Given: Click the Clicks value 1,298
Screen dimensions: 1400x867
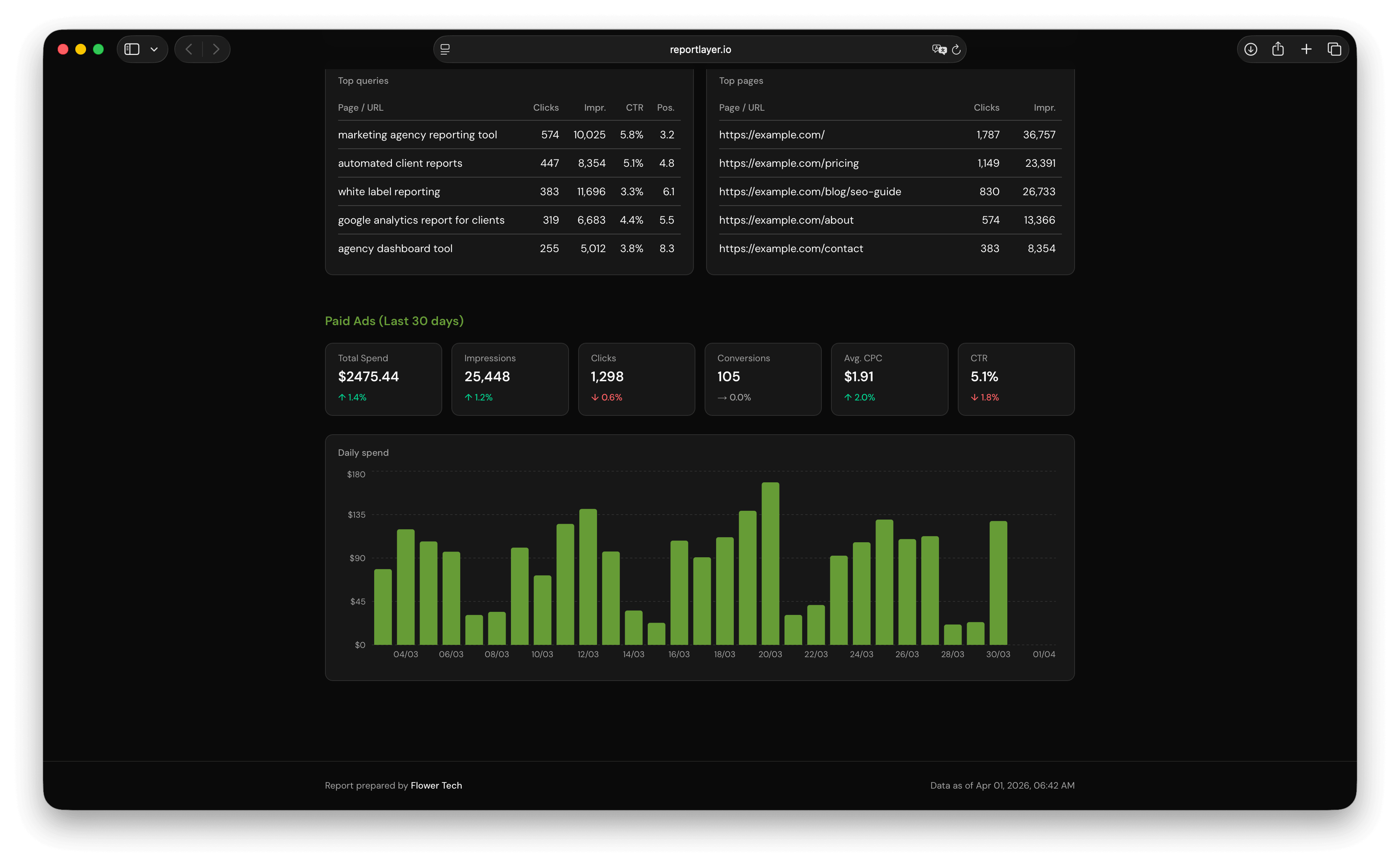Looking at the screenshot, I should click(607, 377).
